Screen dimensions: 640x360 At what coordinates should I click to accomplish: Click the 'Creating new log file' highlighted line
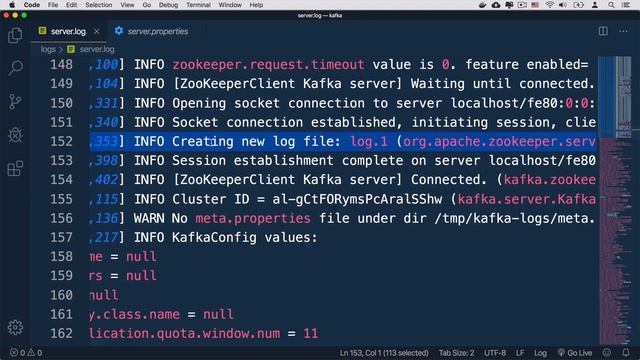[343, 142]
